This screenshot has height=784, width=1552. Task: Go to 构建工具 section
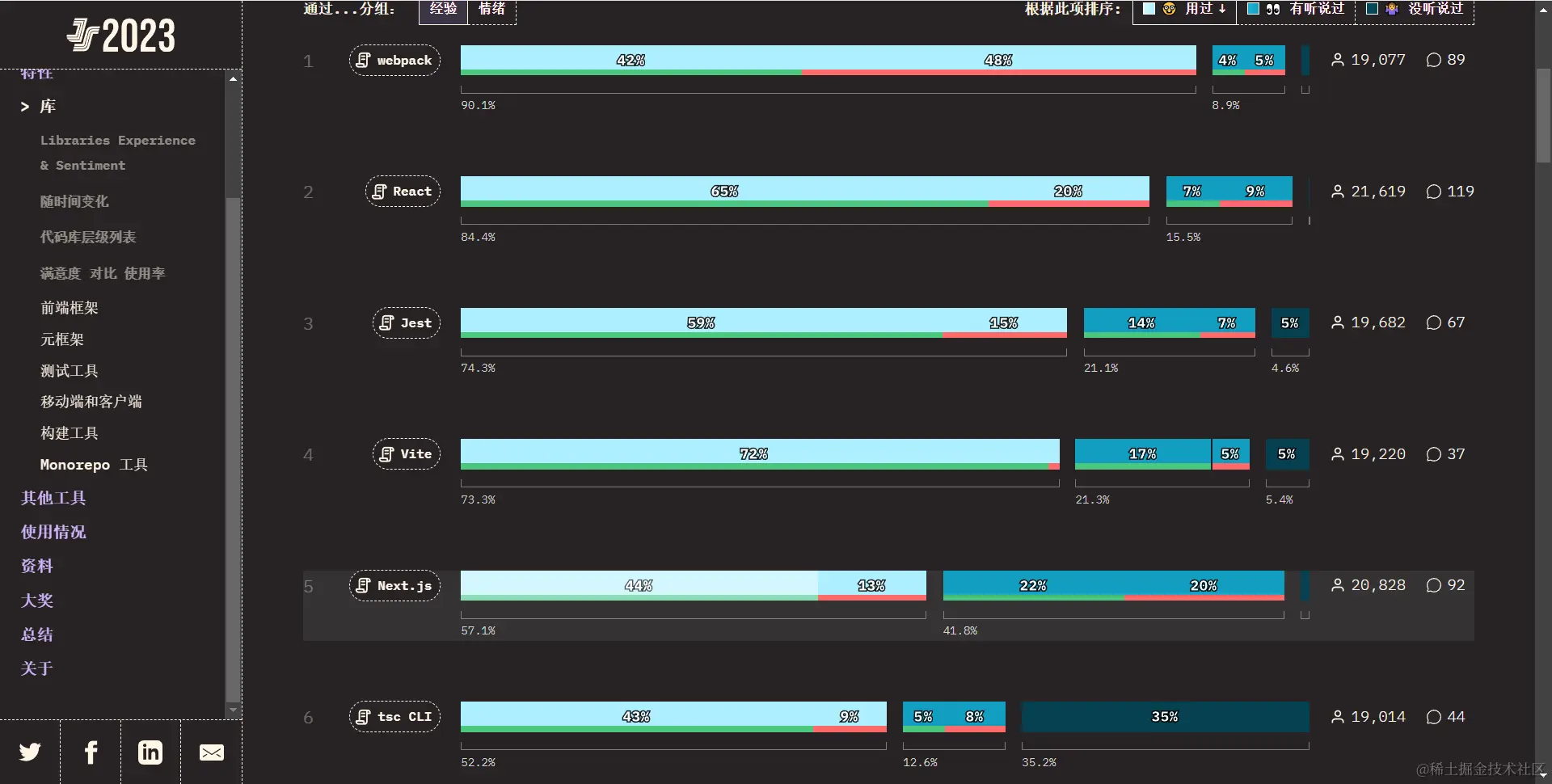pos(70,433)
